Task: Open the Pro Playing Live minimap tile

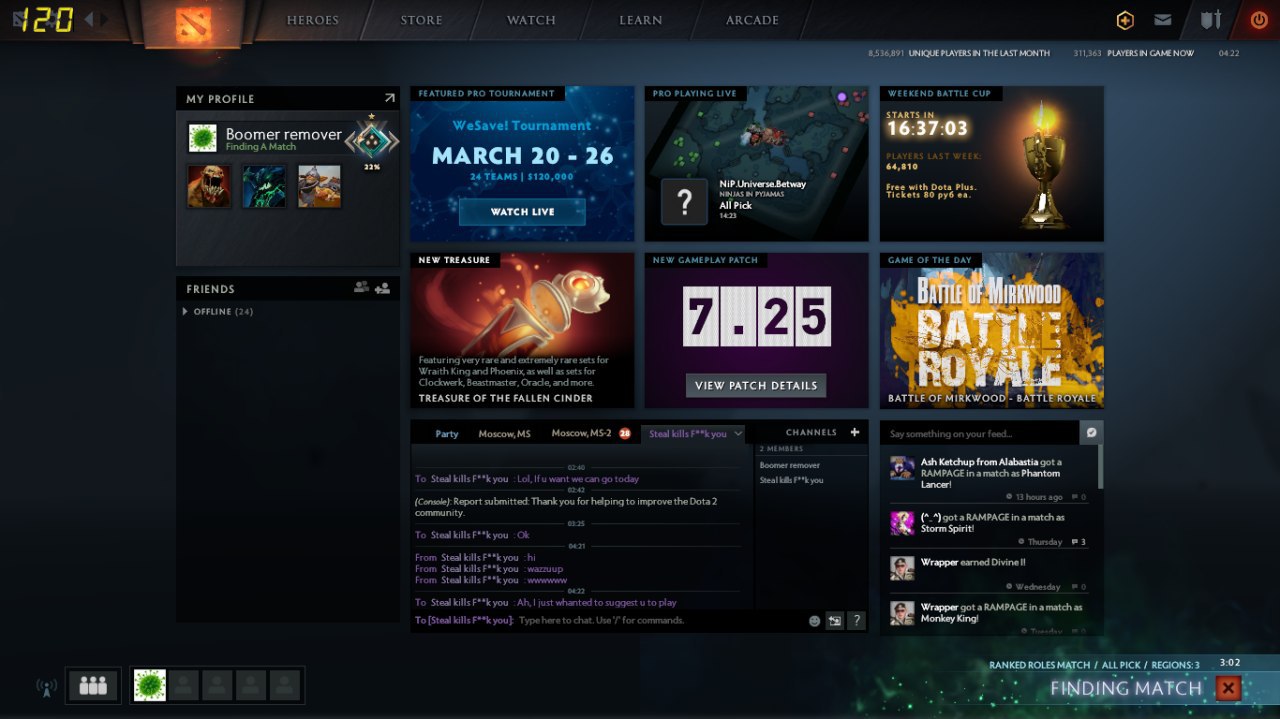Action: coord(756,164)
